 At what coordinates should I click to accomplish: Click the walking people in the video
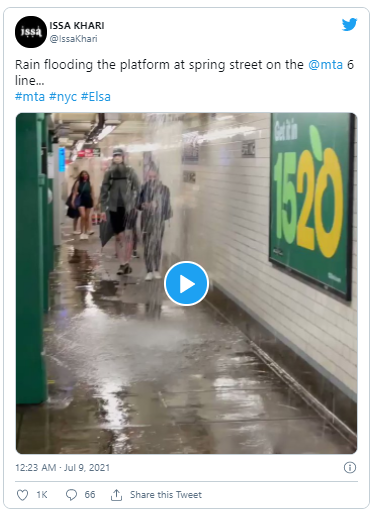pos(120,213)
